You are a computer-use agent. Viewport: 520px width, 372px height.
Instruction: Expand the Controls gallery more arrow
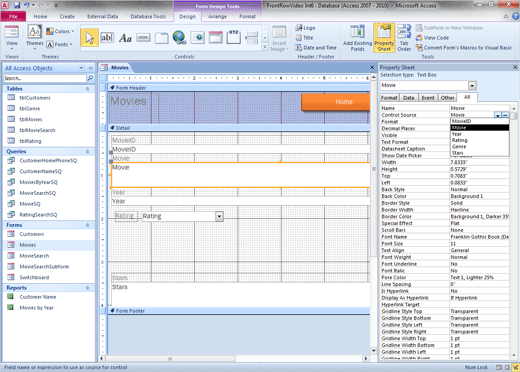265,47
